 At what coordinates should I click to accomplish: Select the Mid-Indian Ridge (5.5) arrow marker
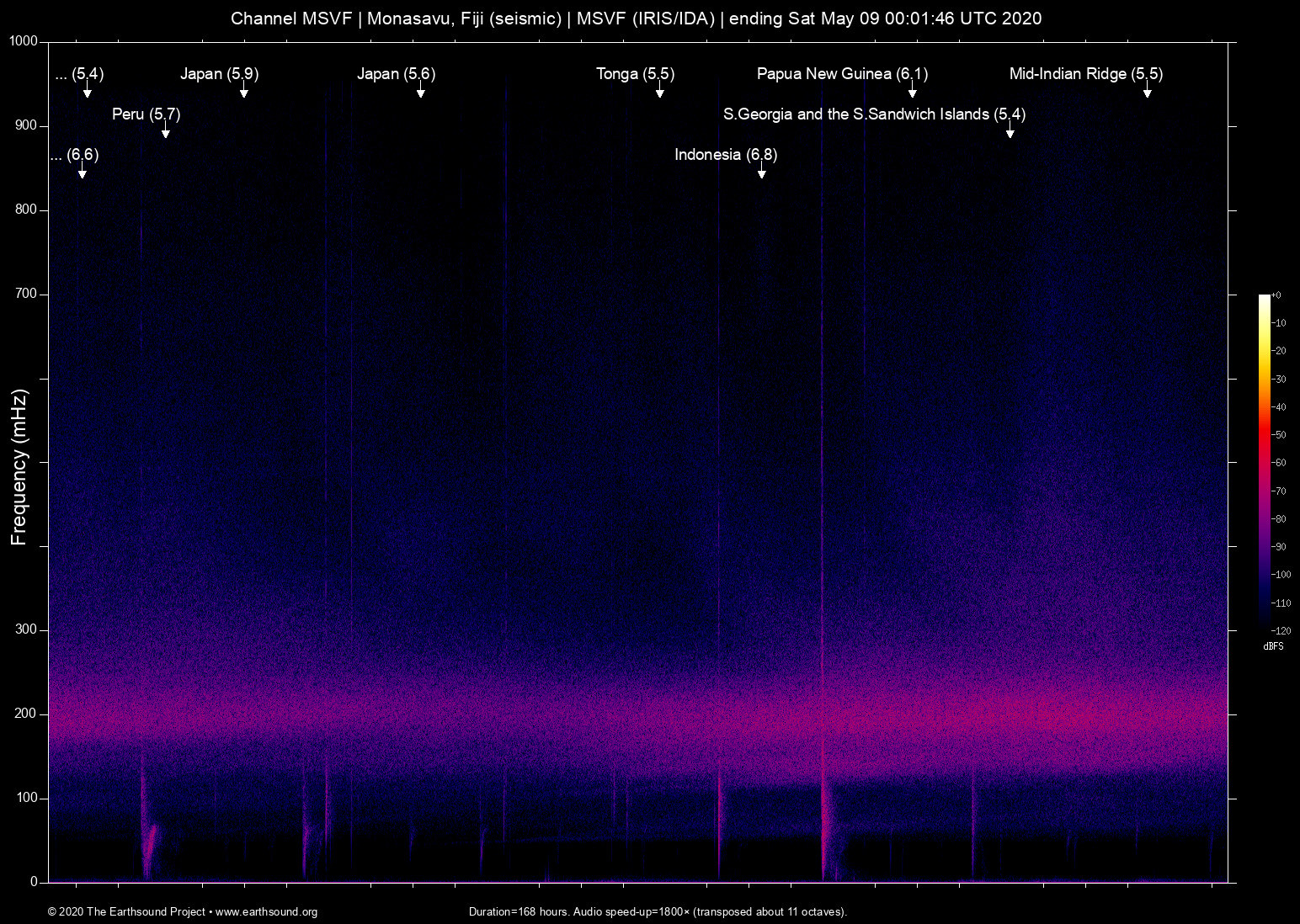tap(1147, 93)
